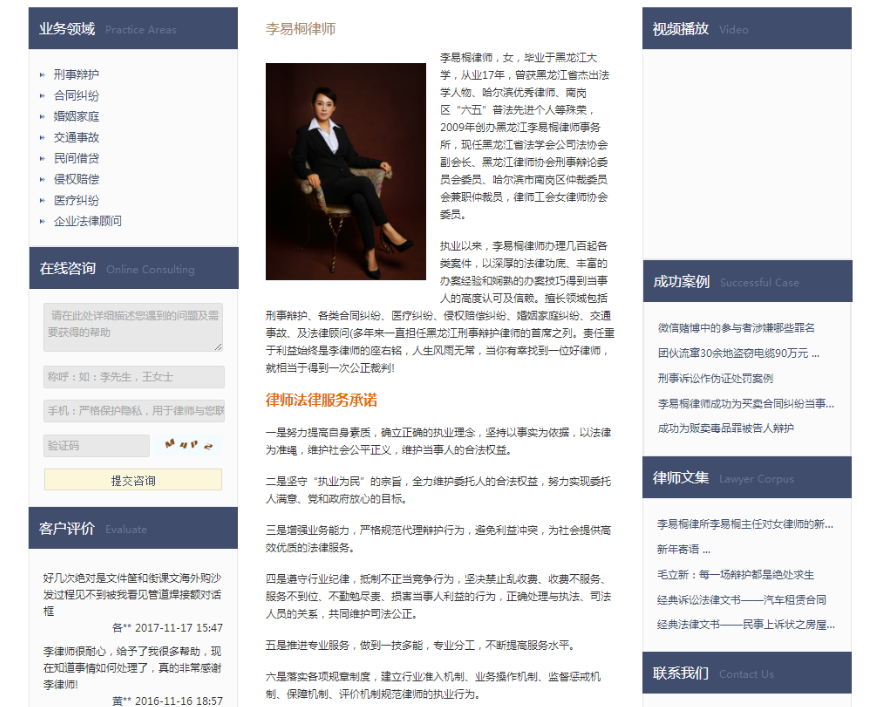Click the empty video player area
Image resolution: width=891 pixels, height=707 pixels.
point(747,153)
